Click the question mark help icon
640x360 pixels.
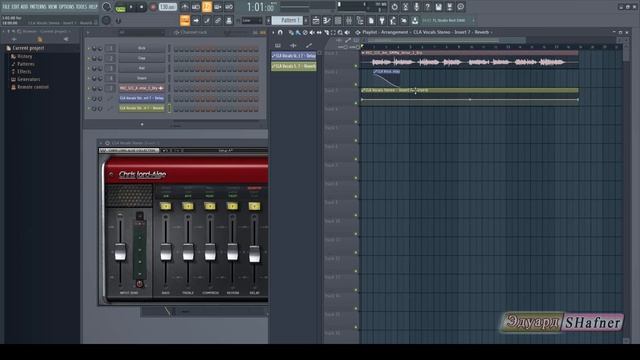427,7
